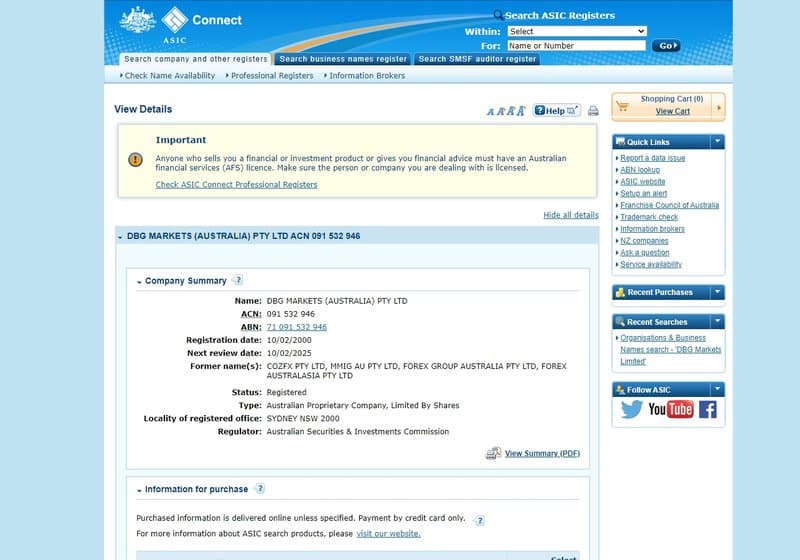Click the Next review date value 10/02/2025
This screenshot has height=560, width=800.
pos(289,353)
